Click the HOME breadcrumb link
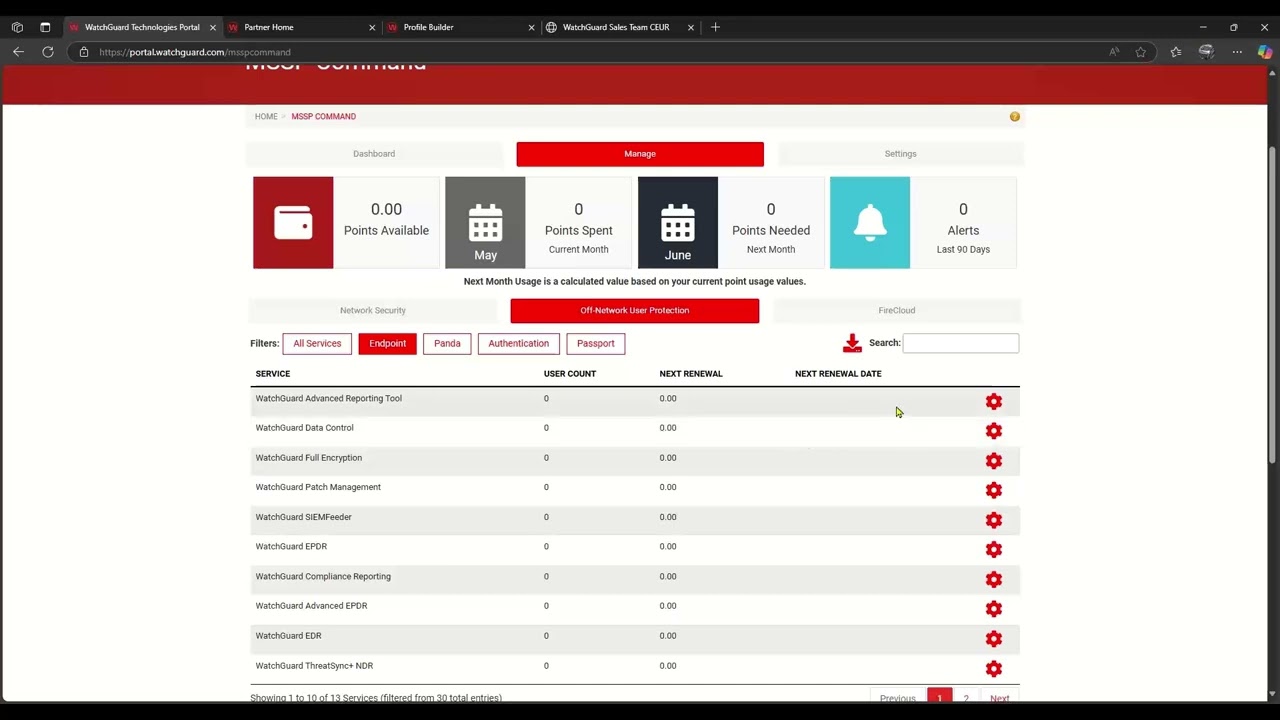Screen dimensions: 1280x720 pyautogui.click(x=266, y=117)
